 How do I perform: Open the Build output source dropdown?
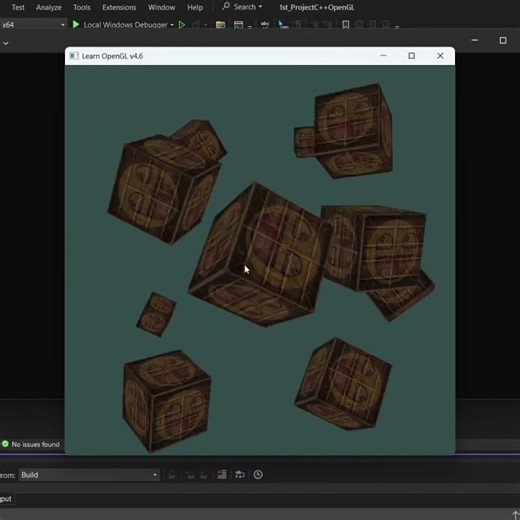tap(89, 475)
